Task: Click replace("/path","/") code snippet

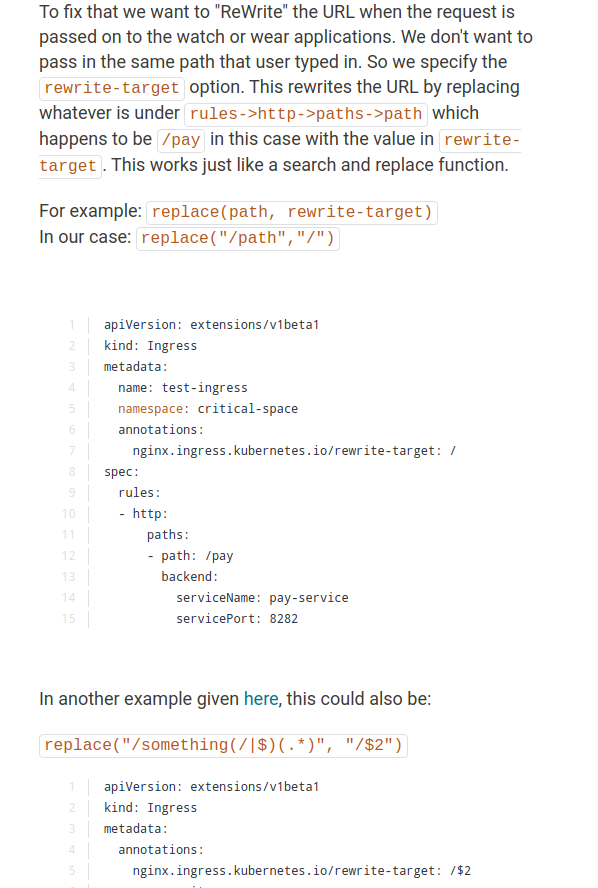Action: [238, 238]
